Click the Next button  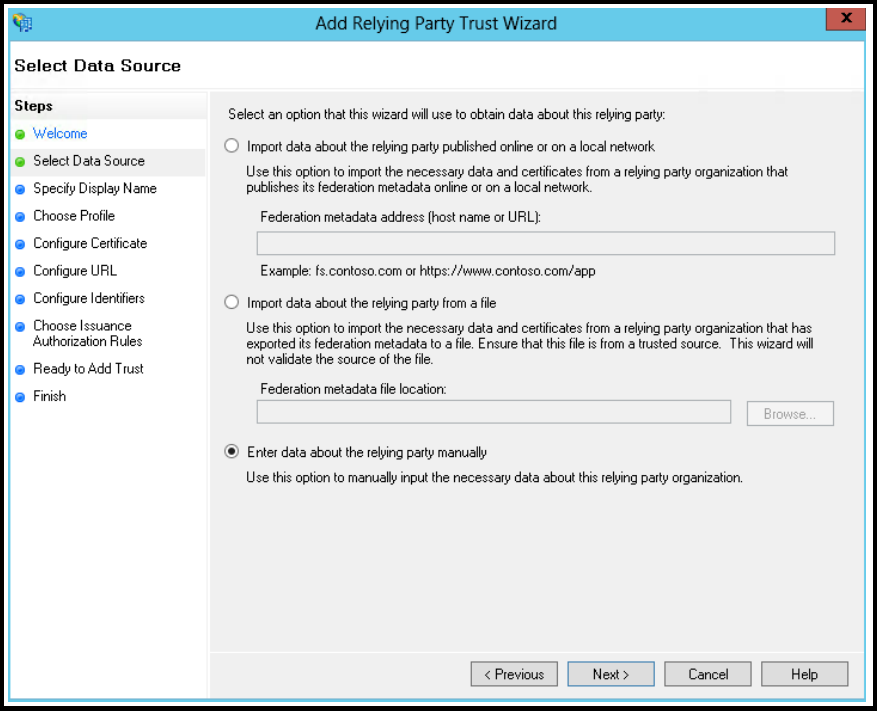611,674
